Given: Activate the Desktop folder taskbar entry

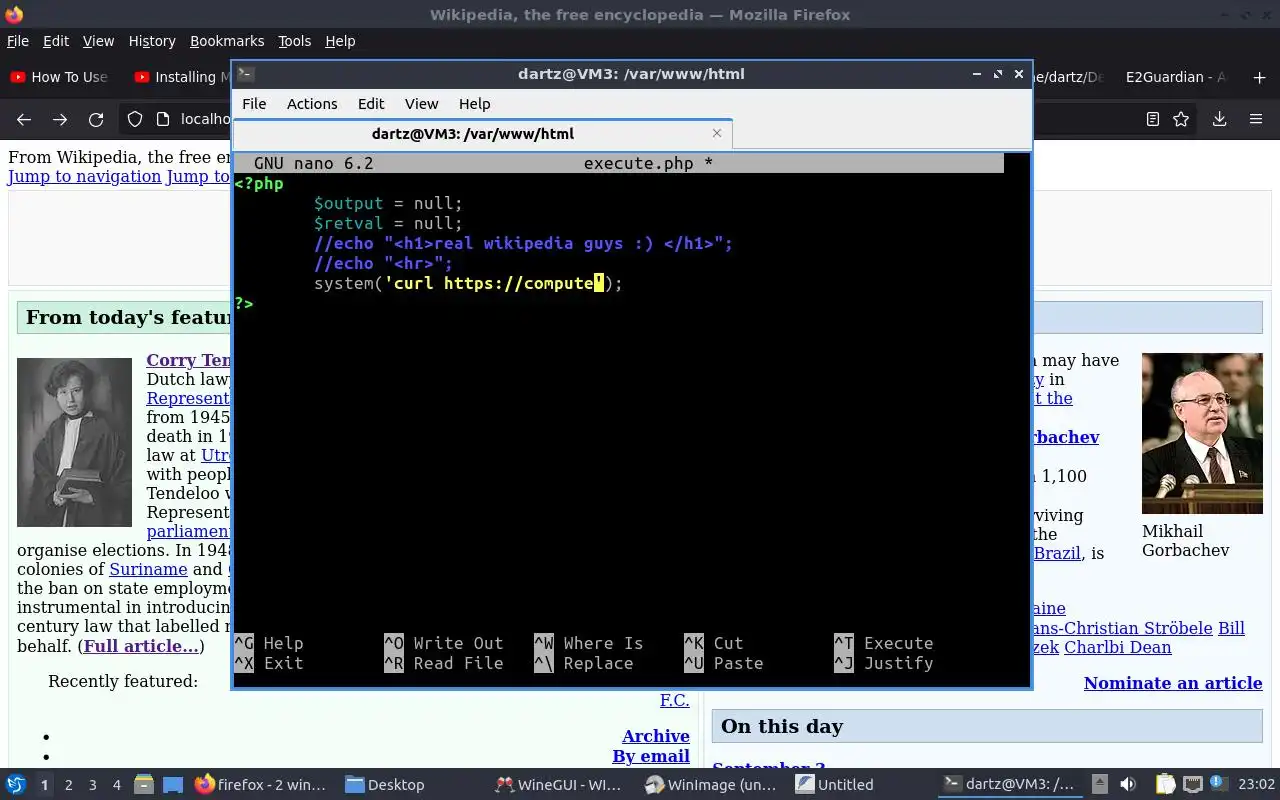Looking at the screenshot, I should point(386,785).
